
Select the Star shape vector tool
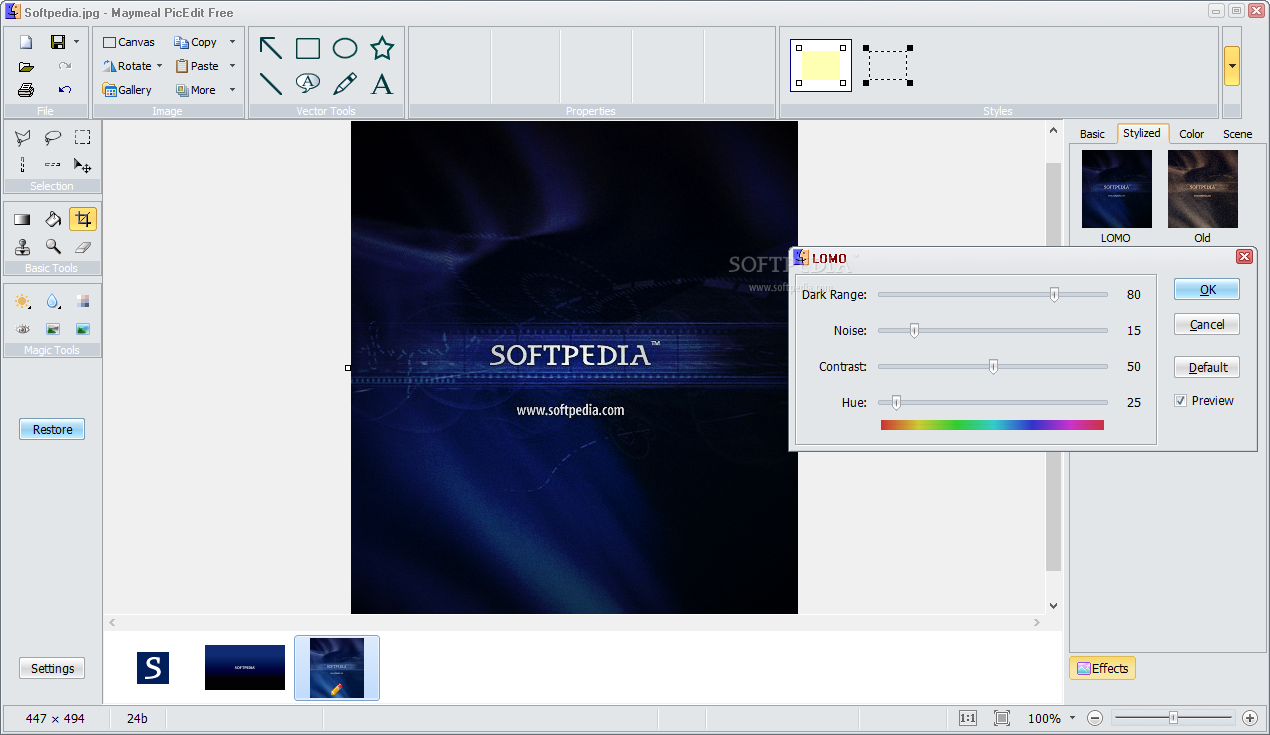click(x=382, y=48)
